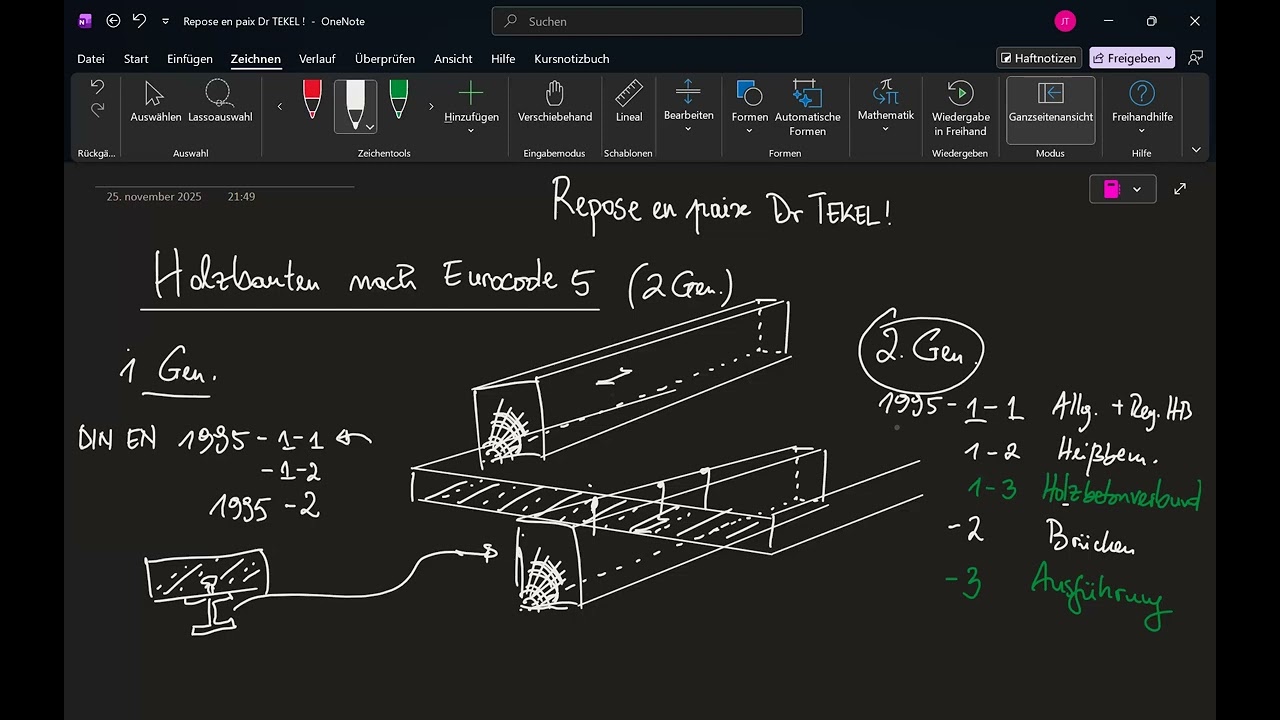Open the pink notebook navigation dropdown

[1122, 189]
